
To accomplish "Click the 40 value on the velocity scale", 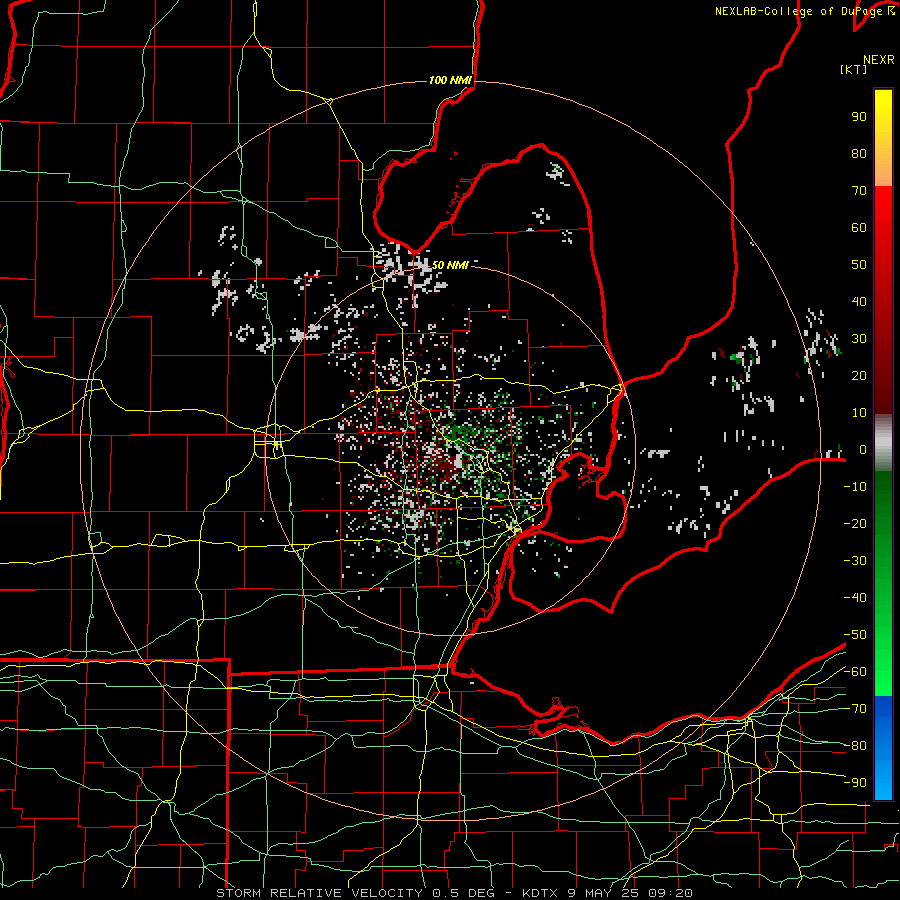I will click(859, 302).
